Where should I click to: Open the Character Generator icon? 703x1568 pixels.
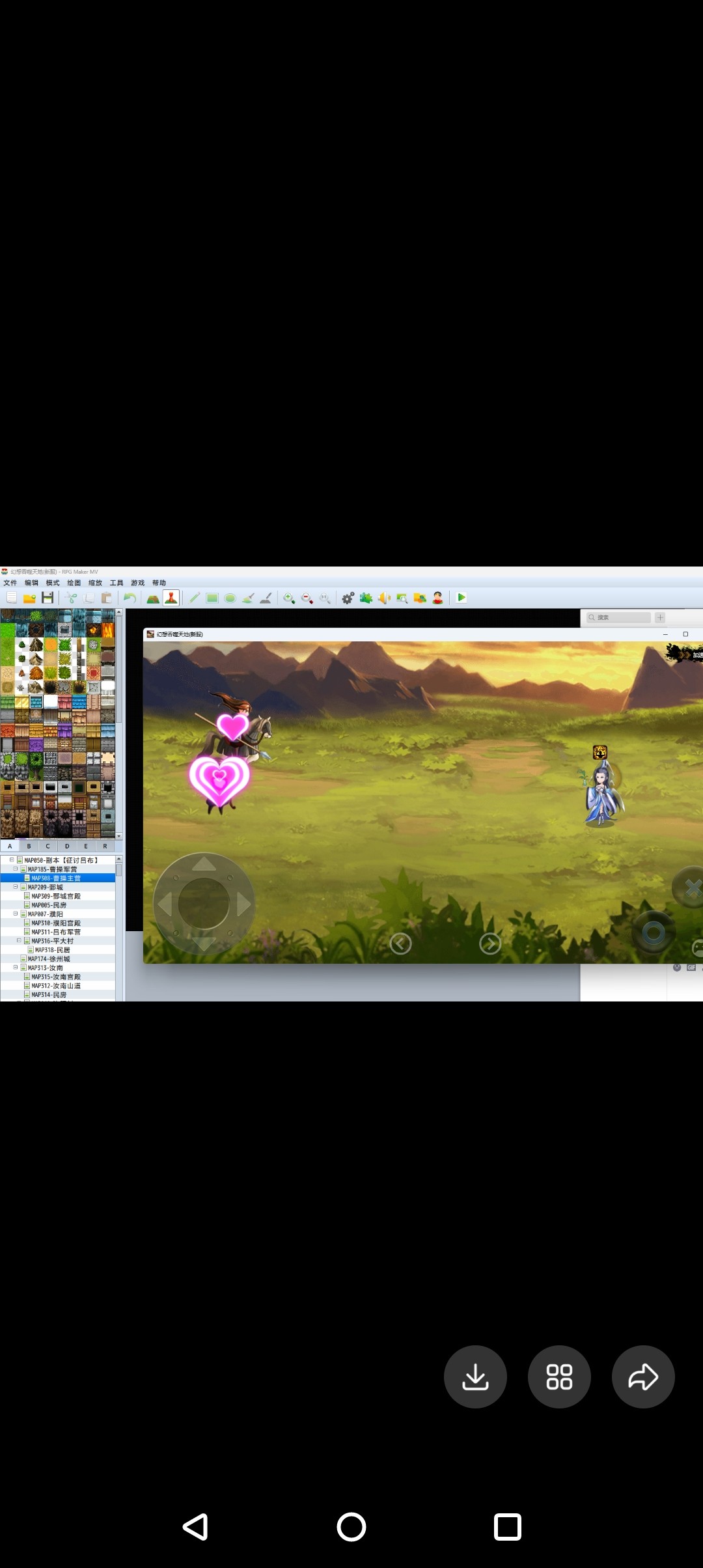437,598
